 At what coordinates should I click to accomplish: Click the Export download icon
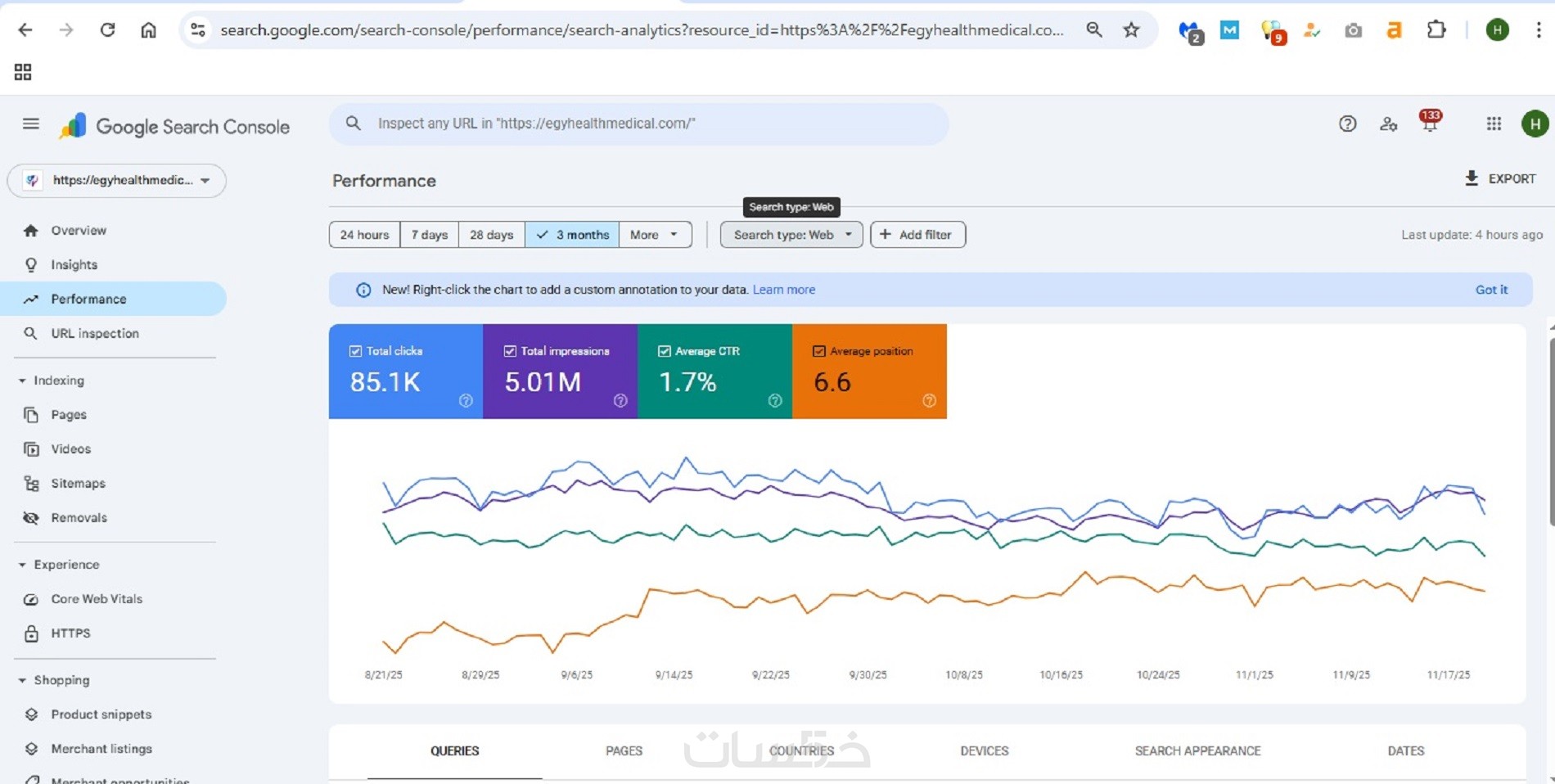(1471, 178)
